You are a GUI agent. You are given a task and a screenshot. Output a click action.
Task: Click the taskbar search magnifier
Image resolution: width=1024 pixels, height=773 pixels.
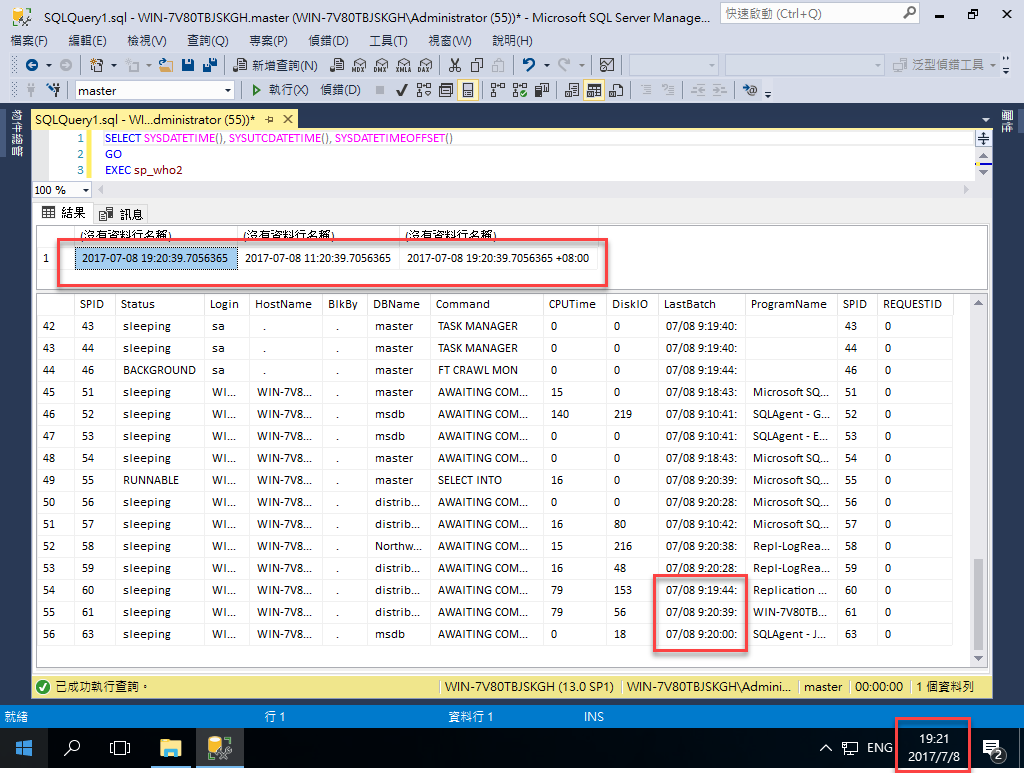(x=72, y=748)
